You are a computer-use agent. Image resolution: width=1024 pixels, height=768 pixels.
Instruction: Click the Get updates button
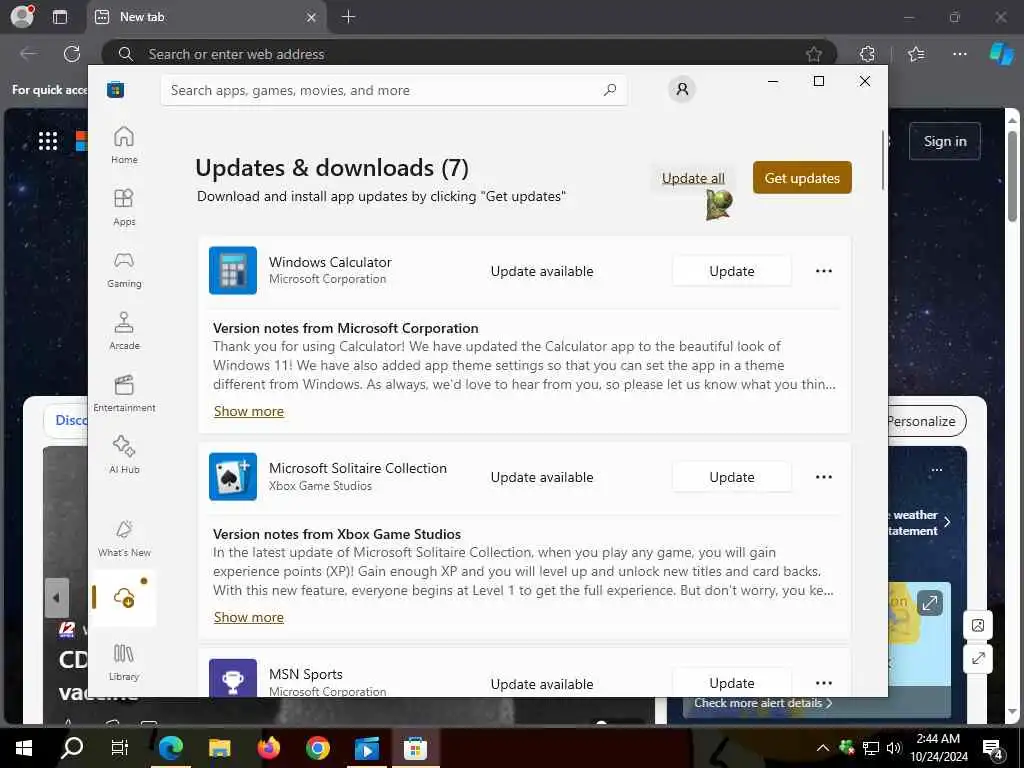click(x=802, y=178)
